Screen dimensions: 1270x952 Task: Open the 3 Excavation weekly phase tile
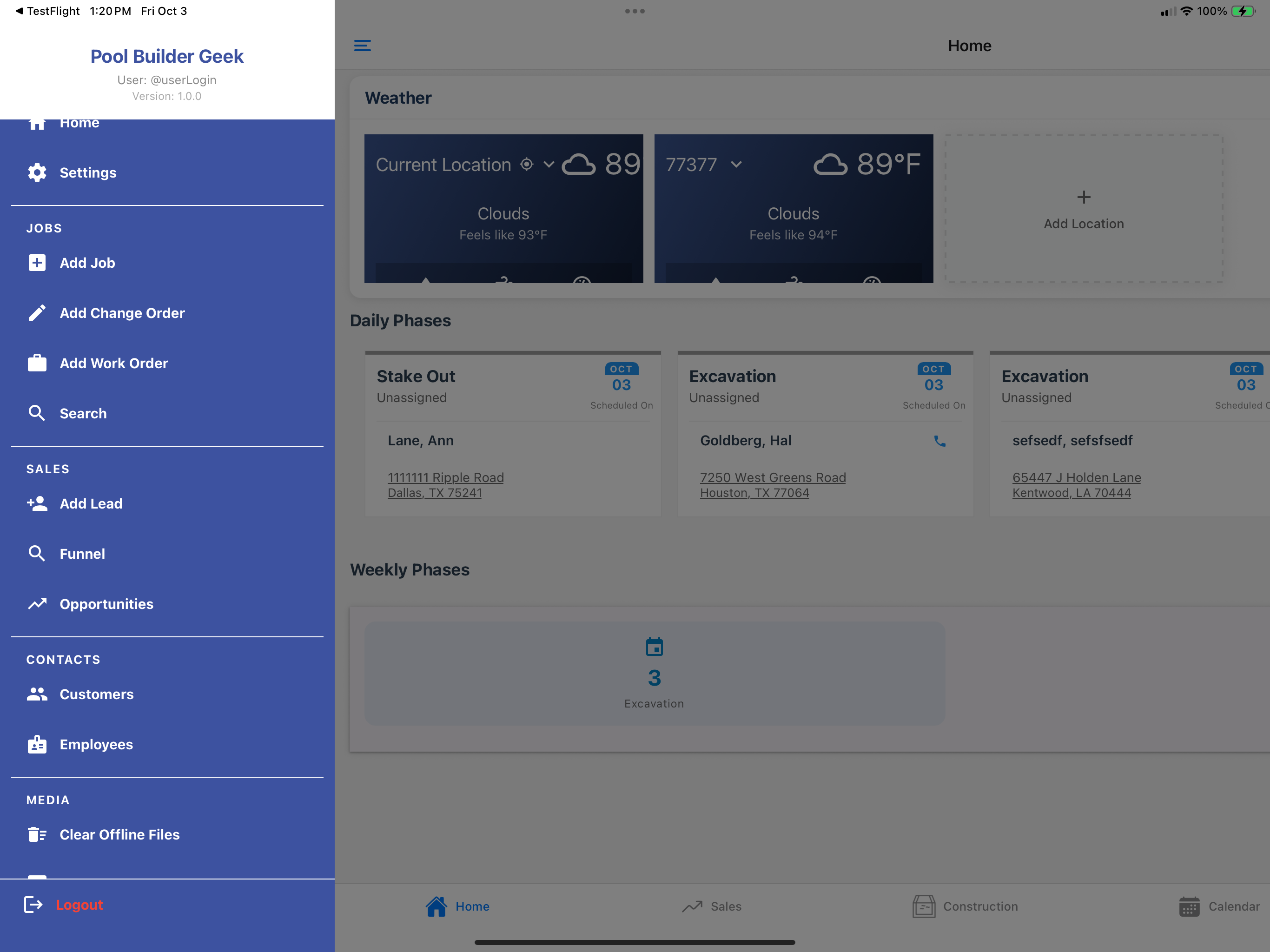655,673
